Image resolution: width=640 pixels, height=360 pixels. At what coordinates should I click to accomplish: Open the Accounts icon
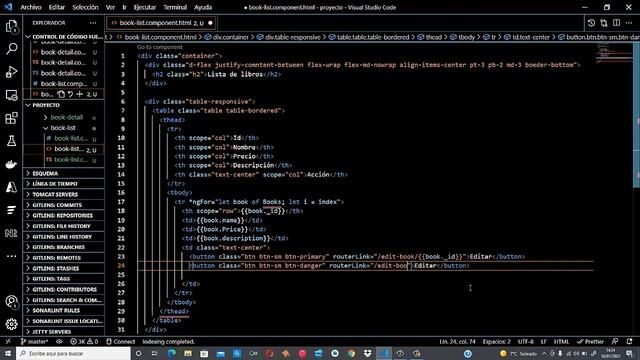pyautogui.click(x=11, y=302)
